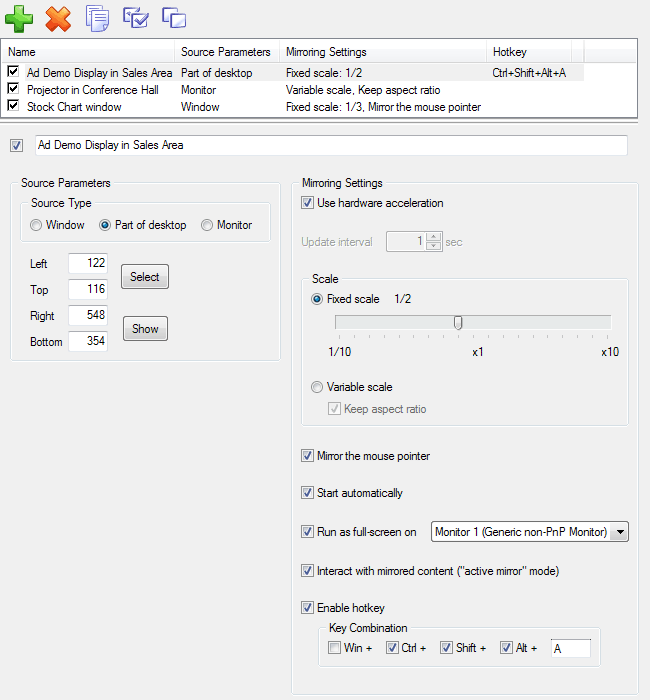Click the hotkey letter field containing A

point(571,648)
